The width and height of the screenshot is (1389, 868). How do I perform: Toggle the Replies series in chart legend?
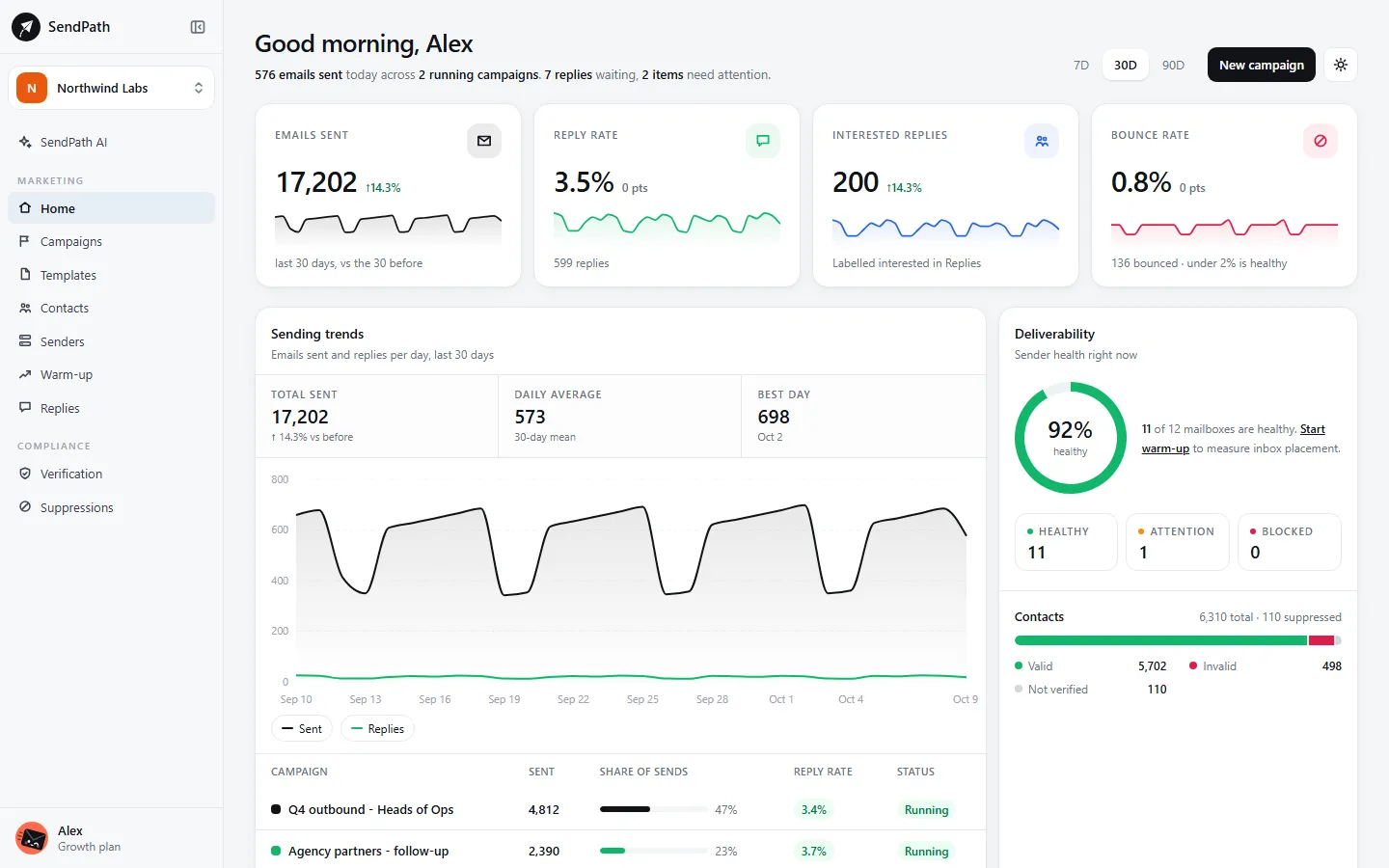[x=378, y=729]
